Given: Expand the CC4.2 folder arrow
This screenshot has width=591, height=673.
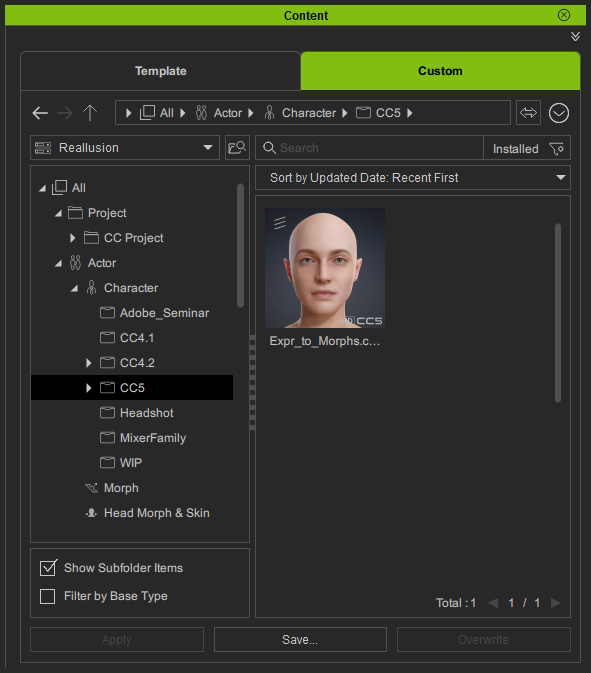Looking at the screenshot, I should coord(88,363).
